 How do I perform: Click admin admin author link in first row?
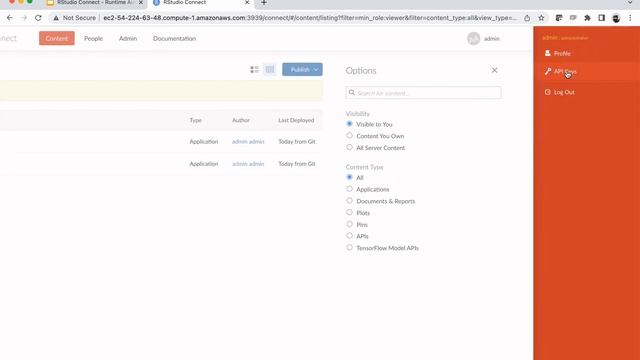point(248,142)
